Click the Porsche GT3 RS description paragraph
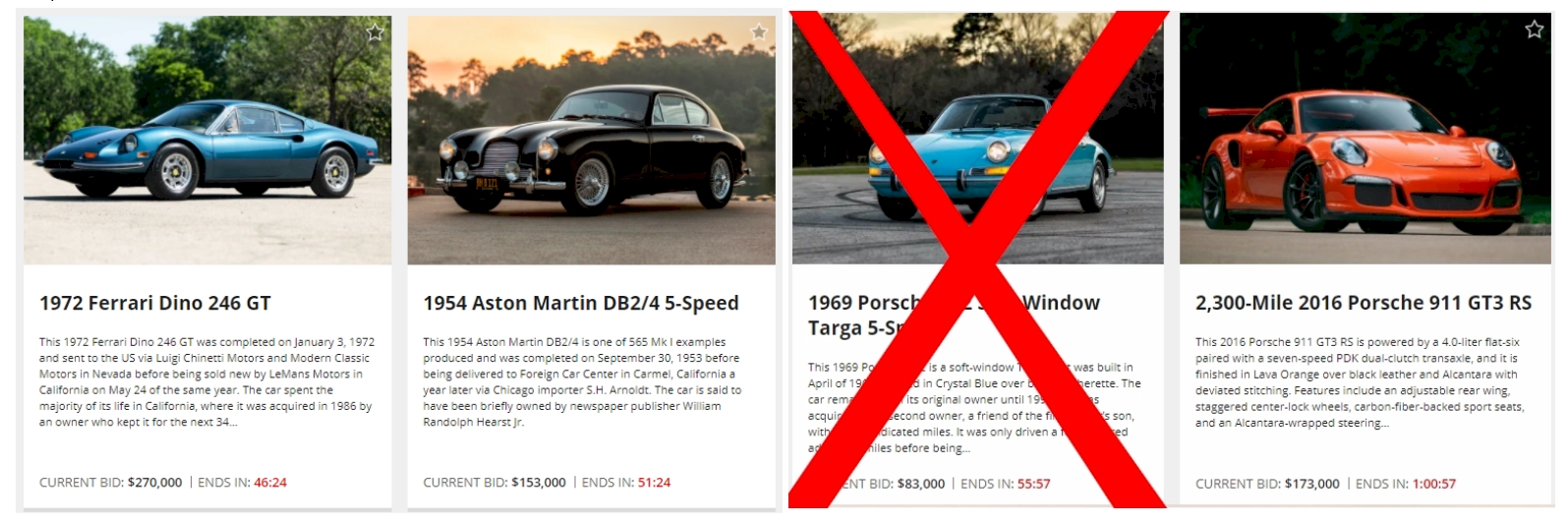Viewport: 1568px width, 522px height. tap(1360, 382)
